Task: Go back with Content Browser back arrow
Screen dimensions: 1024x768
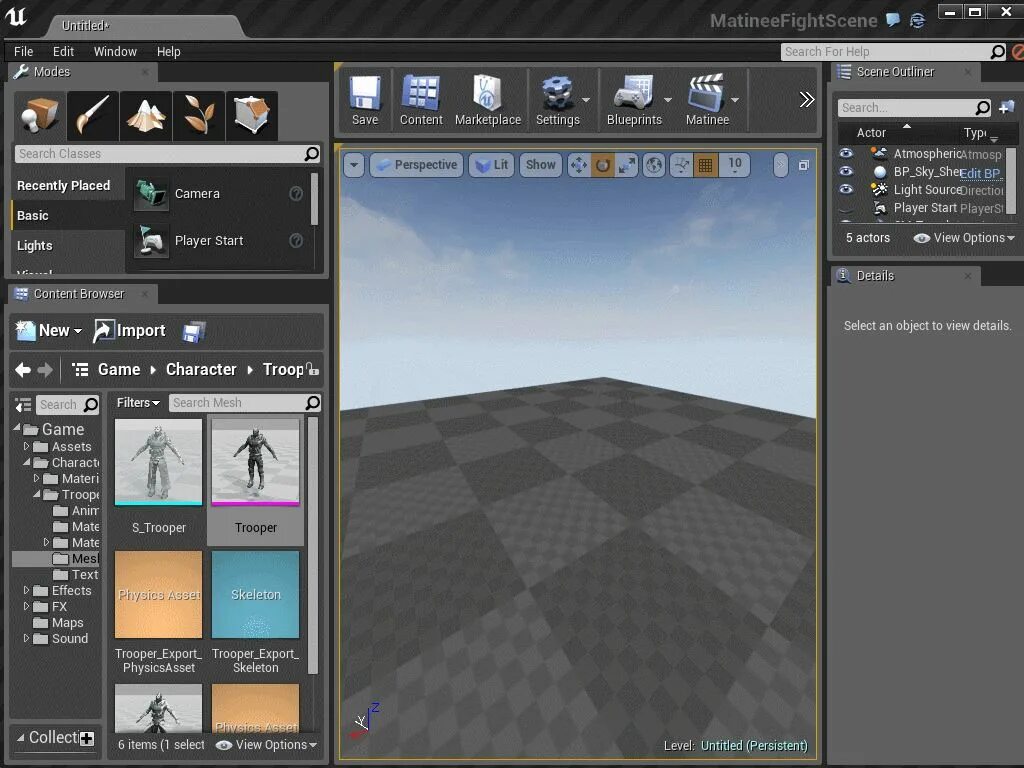Action: tap(23, 370)
